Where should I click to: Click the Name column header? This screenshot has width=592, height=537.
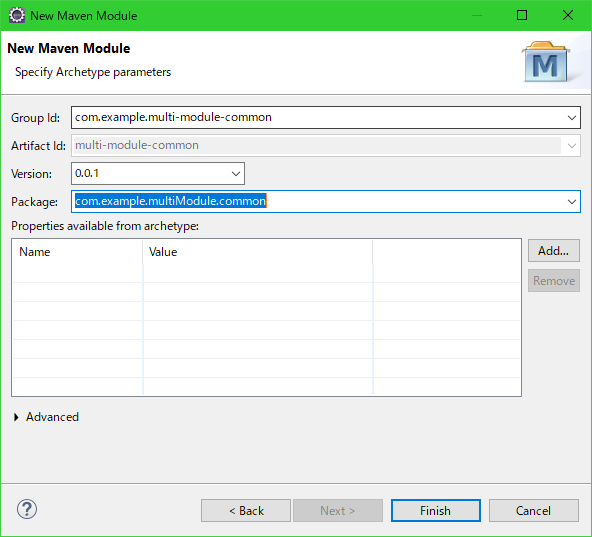[77, 252]
